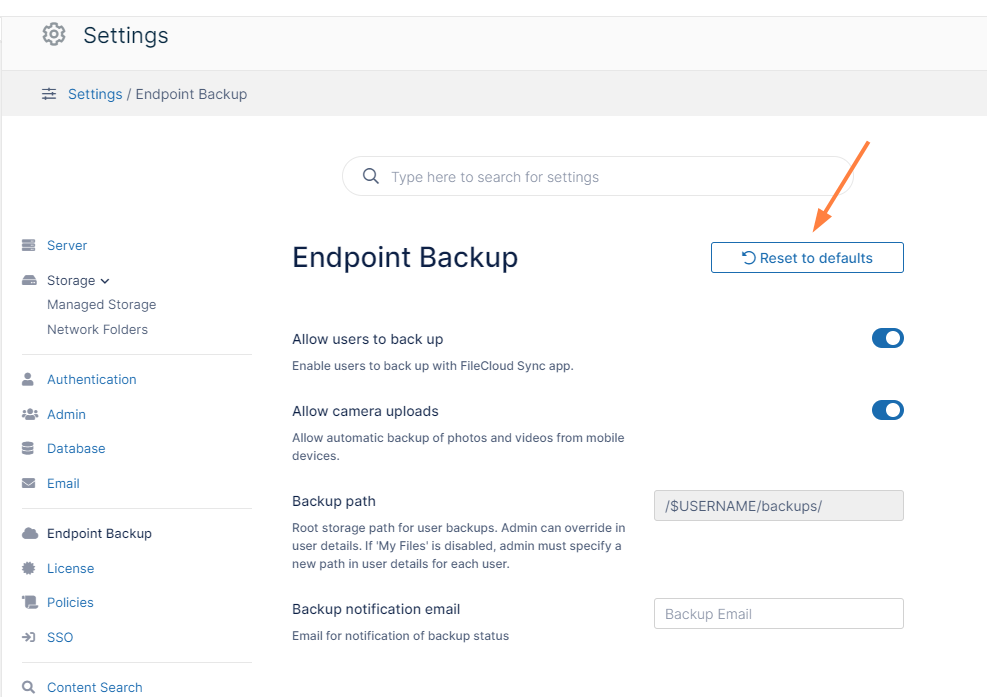Click the Admin group icon in sidebar
Viewport: 987px width, 697px height.
(29, 414)
